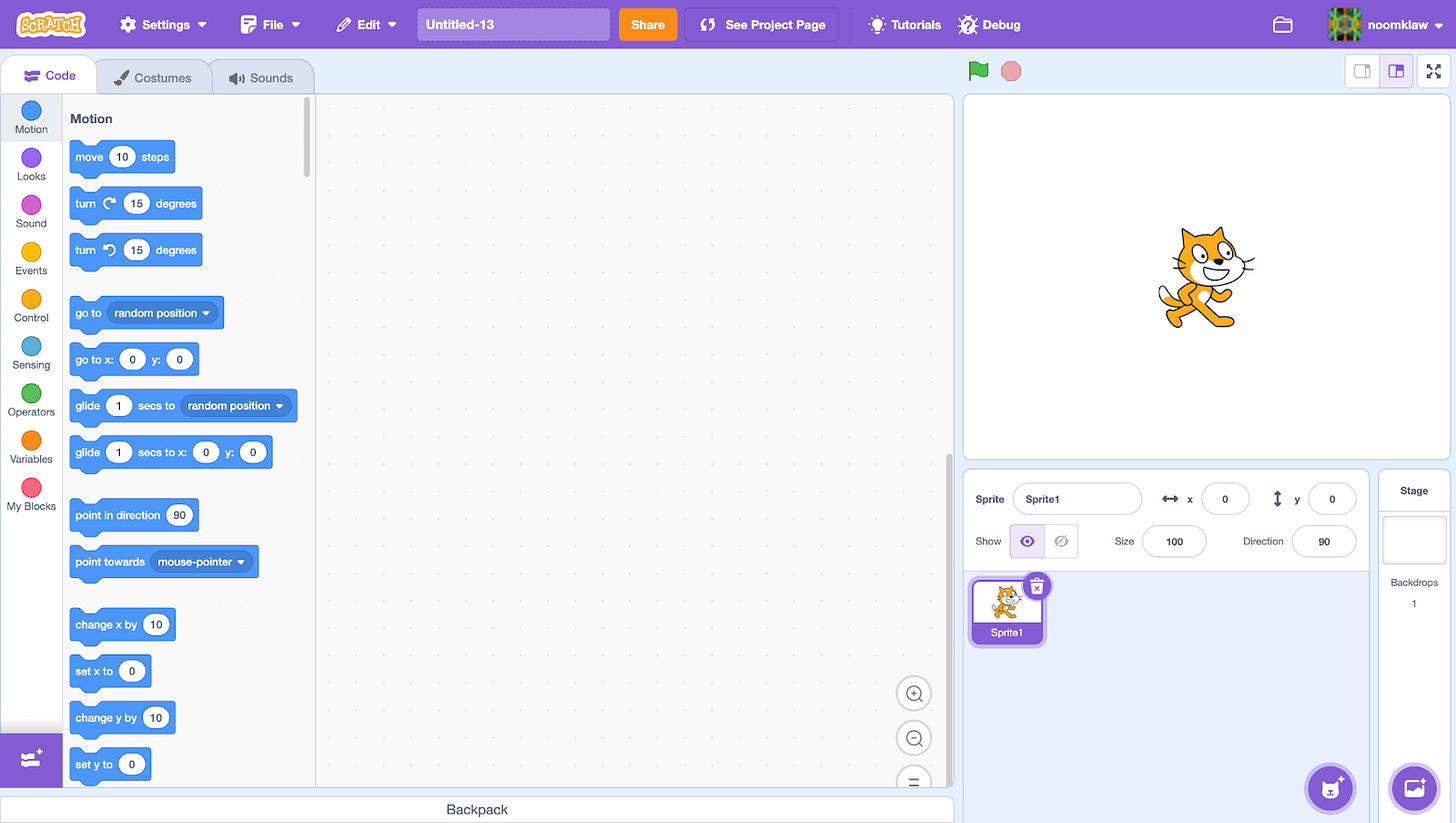Click the sprite Direction field
1456x823 pixels.
click(1324, 541)
